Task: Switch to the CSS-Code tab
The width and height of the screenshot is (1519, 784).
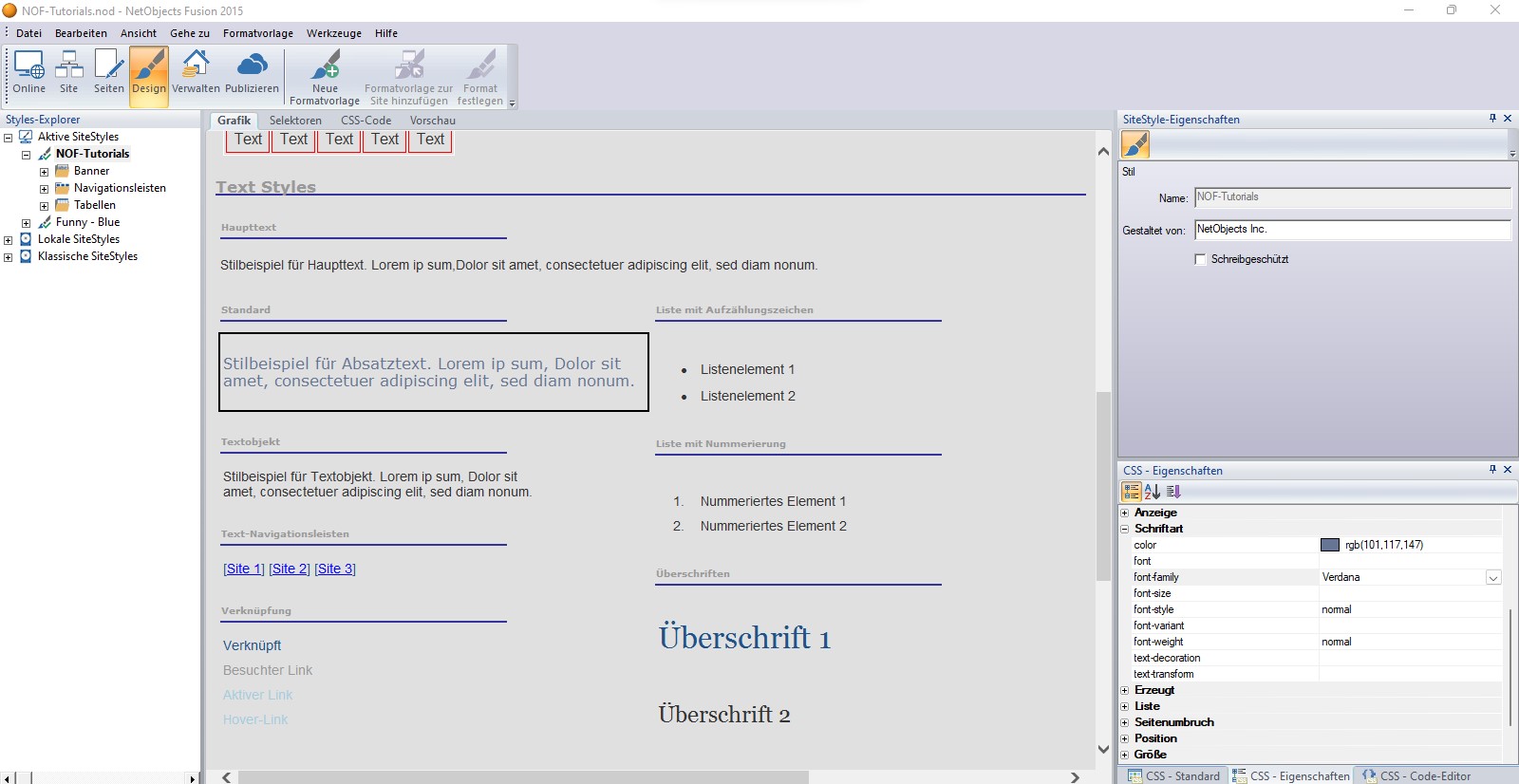Action: click(x=366, y=121)
